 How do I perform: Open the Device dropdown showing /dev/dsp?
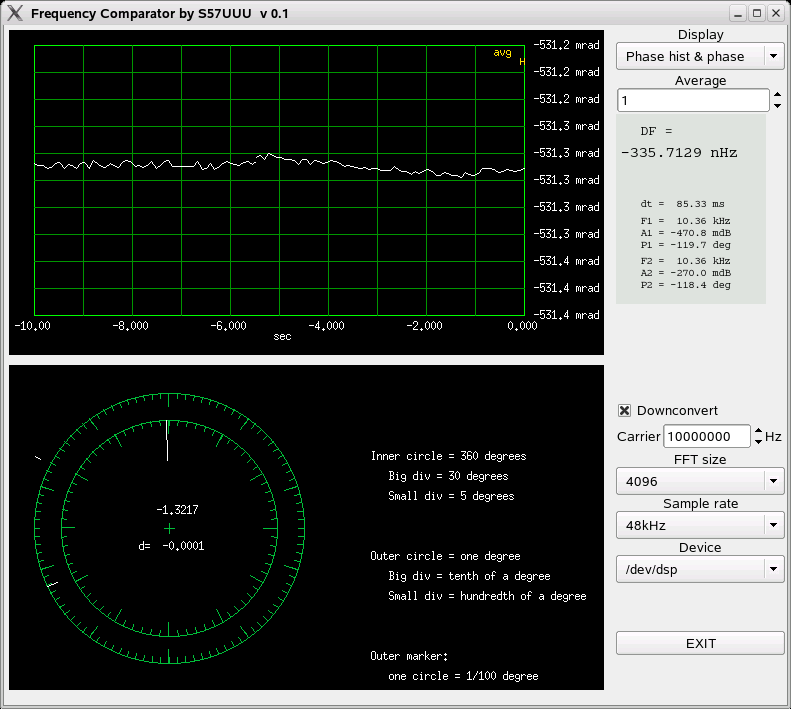pyautogui.click(x=700, y=569)
